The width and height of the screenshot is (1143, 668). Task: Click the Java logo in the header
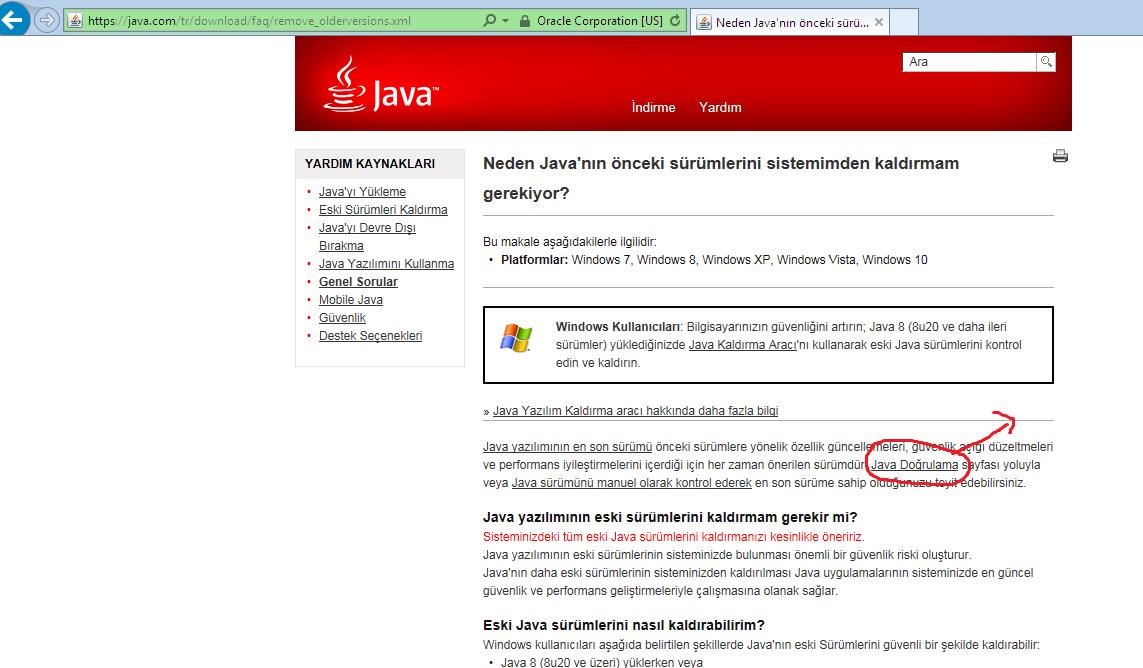point(379,85)
